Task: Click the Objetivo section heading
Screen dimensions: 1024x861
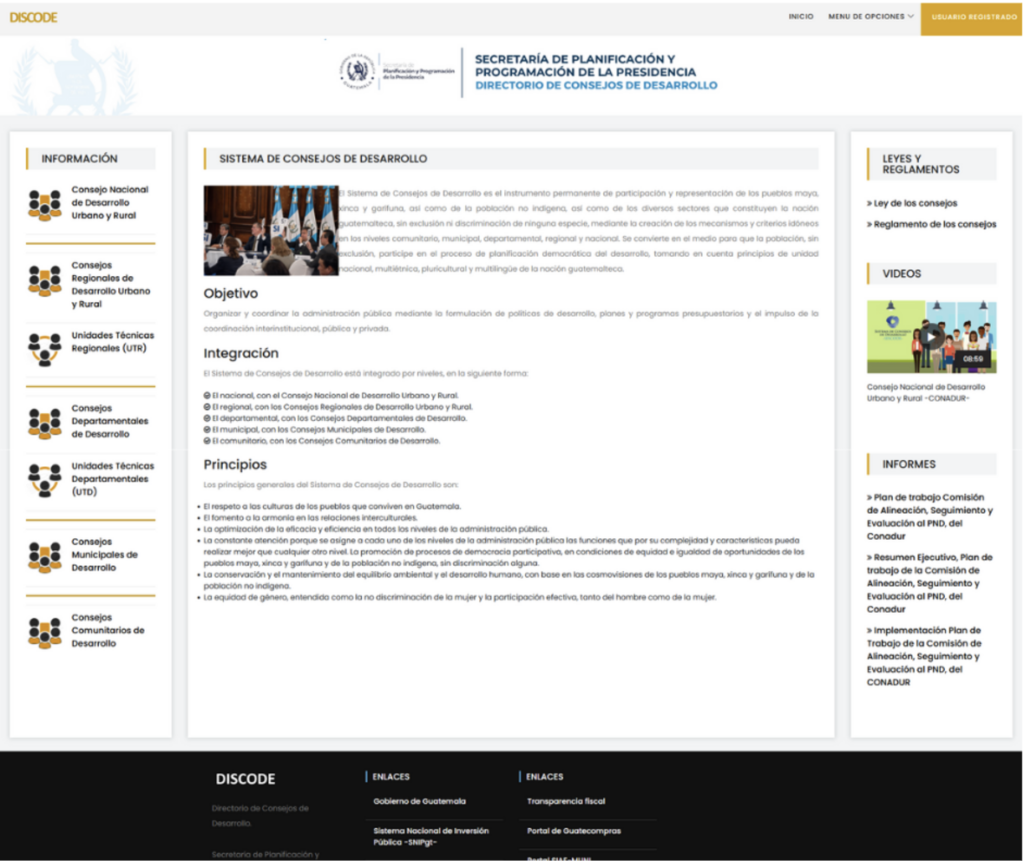Action: [231, 293]
